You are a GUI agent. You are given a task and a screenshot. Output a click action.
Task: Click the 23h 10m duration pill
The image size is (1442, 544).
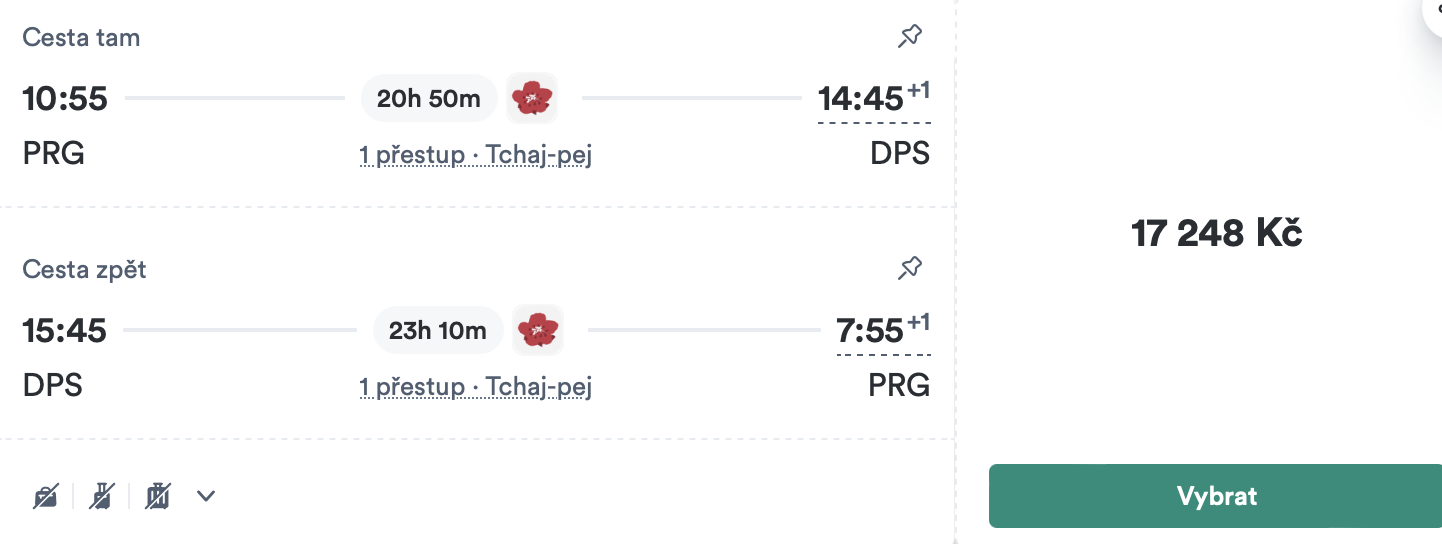pos(438,330)
